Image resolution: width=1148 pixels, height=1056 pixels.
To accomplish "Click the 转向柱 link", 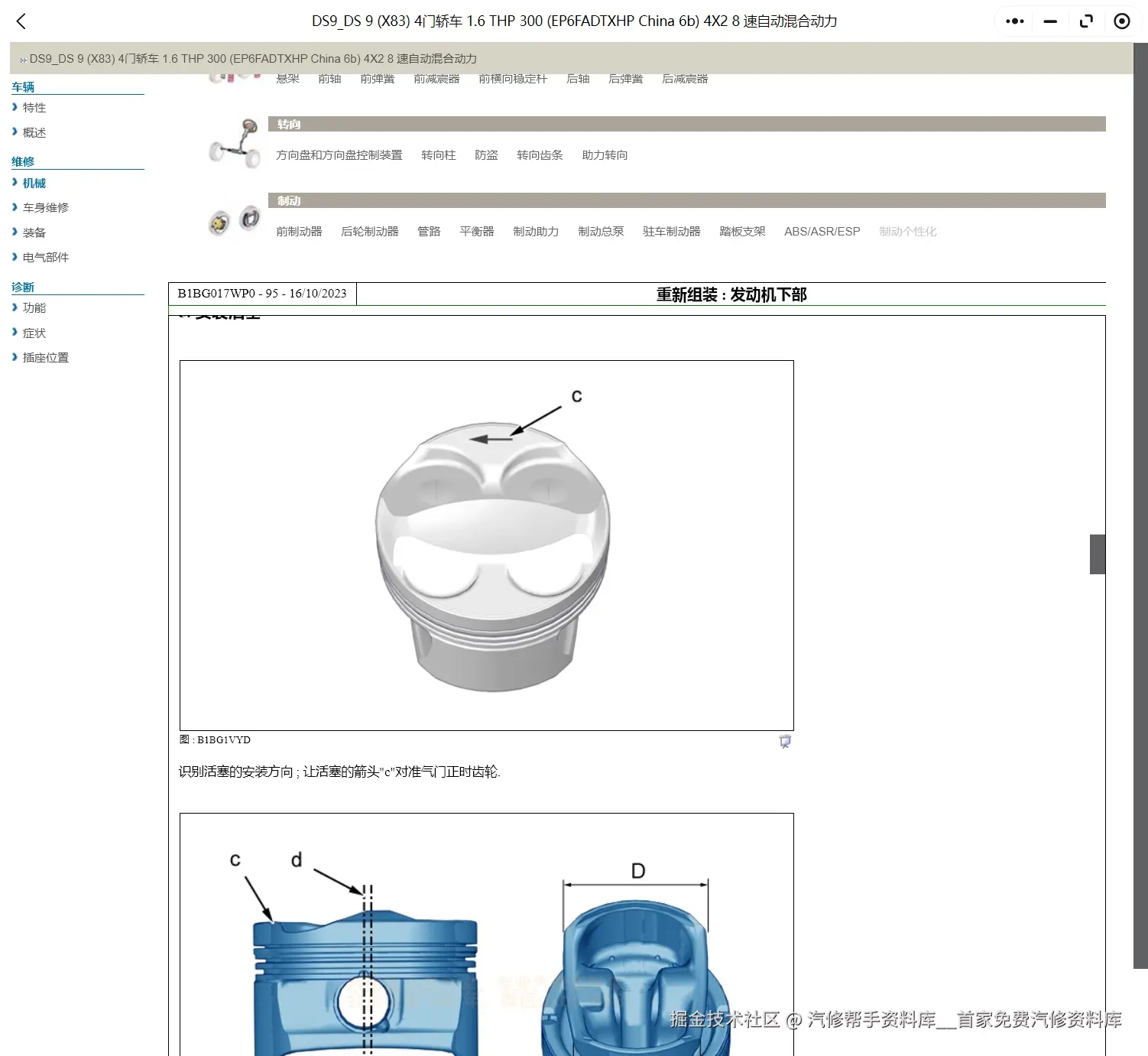I will (438, 154).
